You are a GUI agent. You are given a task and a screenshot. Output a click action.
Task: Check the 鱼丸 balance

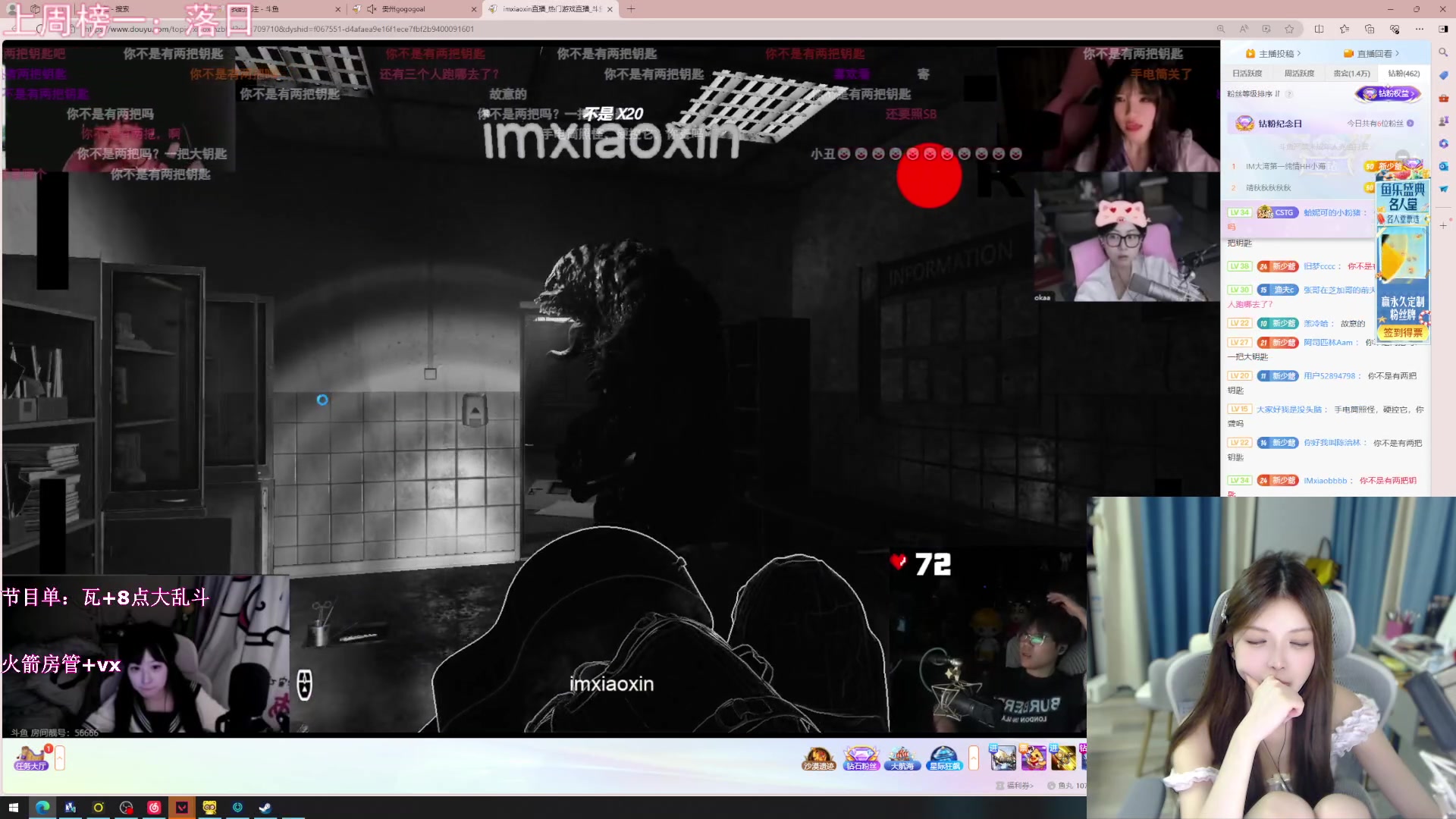tap(1066, 786)
